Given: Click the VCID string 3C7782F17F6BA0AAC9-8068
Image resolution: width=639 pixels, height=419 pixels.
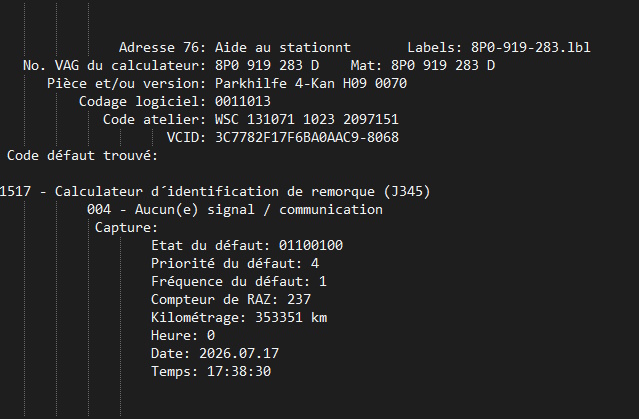Looking at the screenshot, I should tap(307, 137).
